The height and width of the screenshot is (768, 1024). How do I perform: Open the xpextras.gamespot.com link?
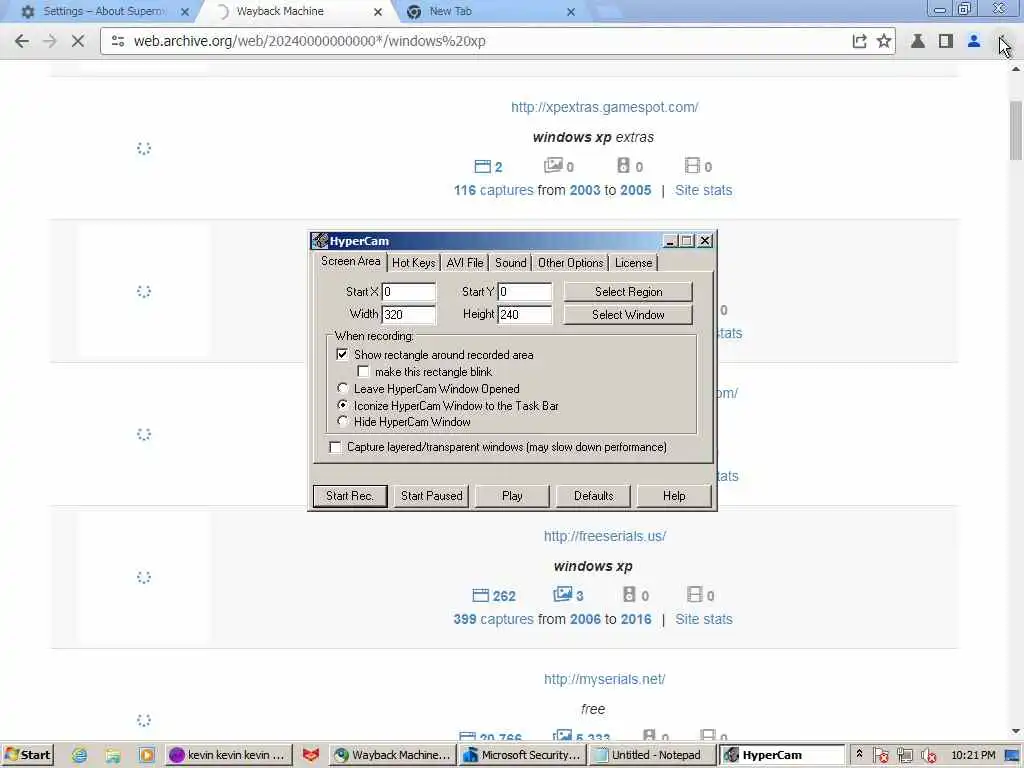pos(604,107)
